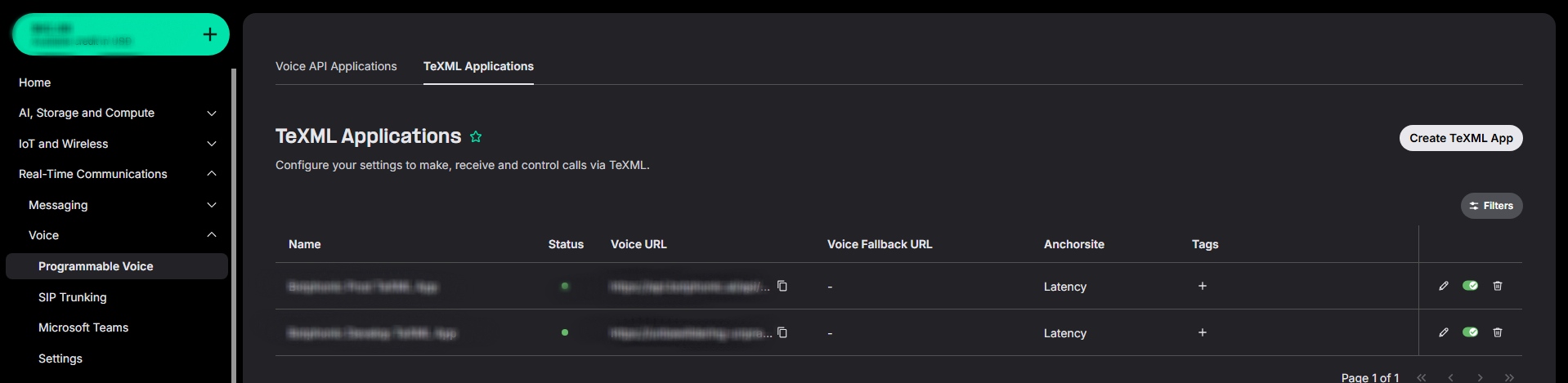Open SIP Trunking in the sidebar
The width and height of the screenshot is (1568, 383).
tap(73, 297)
